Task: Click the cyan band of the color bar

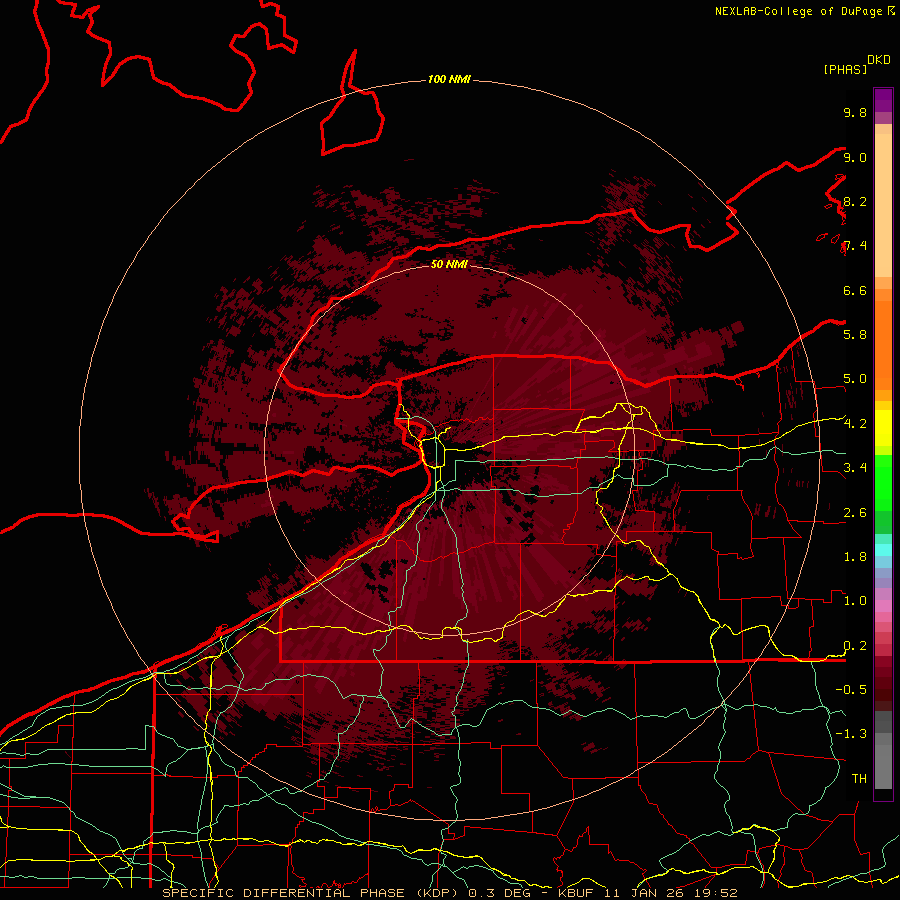Action: [883, 550]
